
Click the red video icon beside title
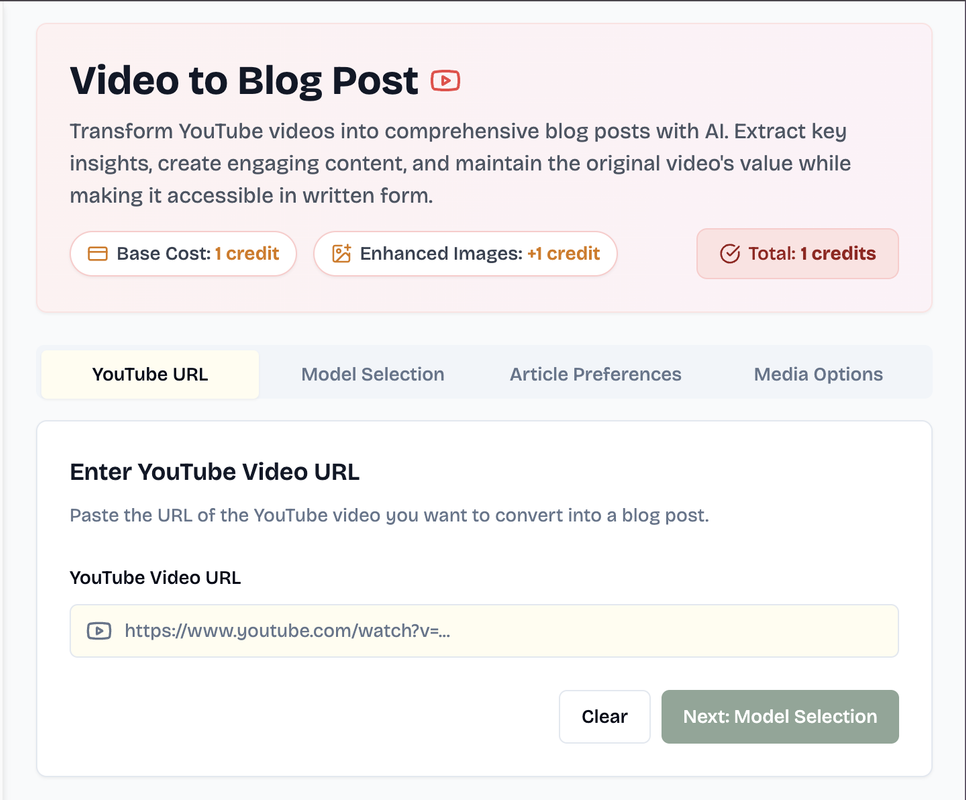445,81
